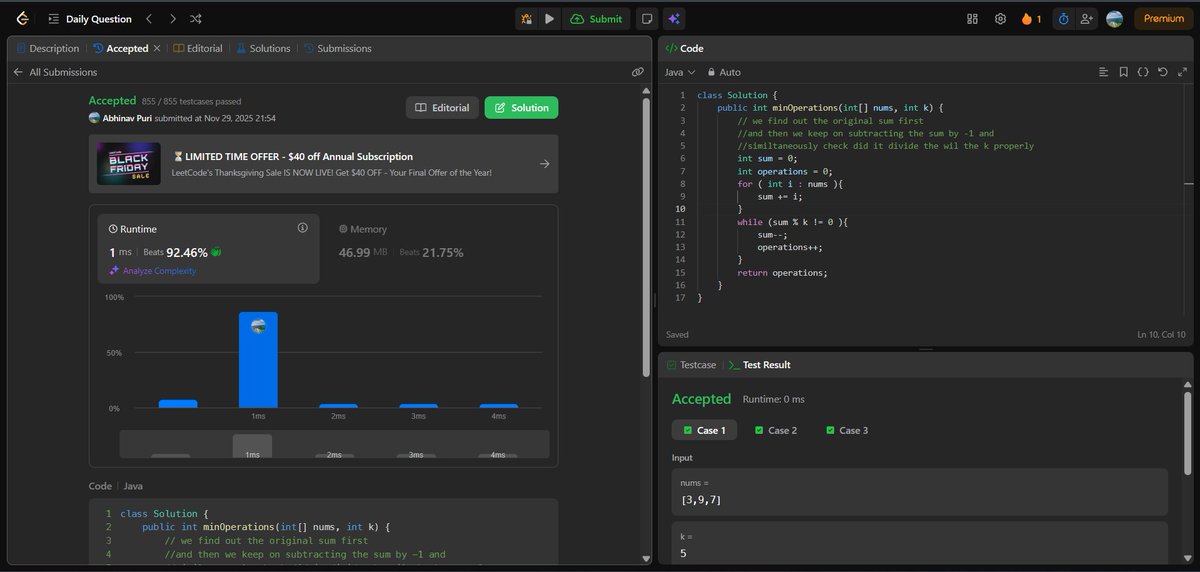Click line 11 while loop in editor
Image resolution: width=1200 pixels, height=572 pixels.
coord(793,221)
